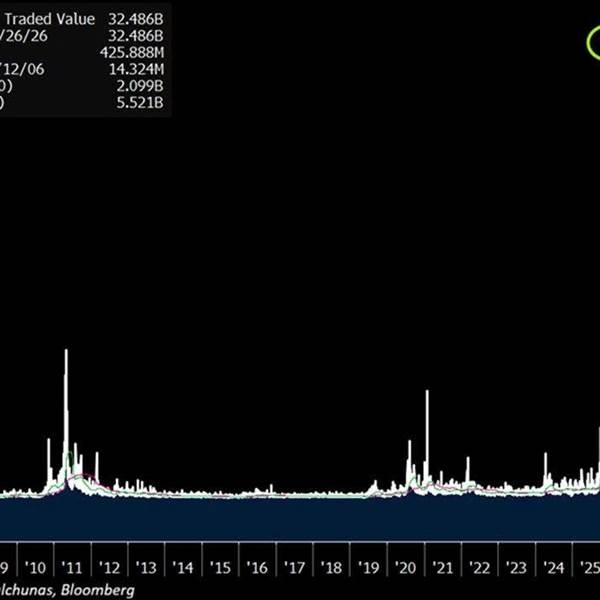Select the '13 year axis label
Viewport: 600px width, 600px height.
click(146, 567)
